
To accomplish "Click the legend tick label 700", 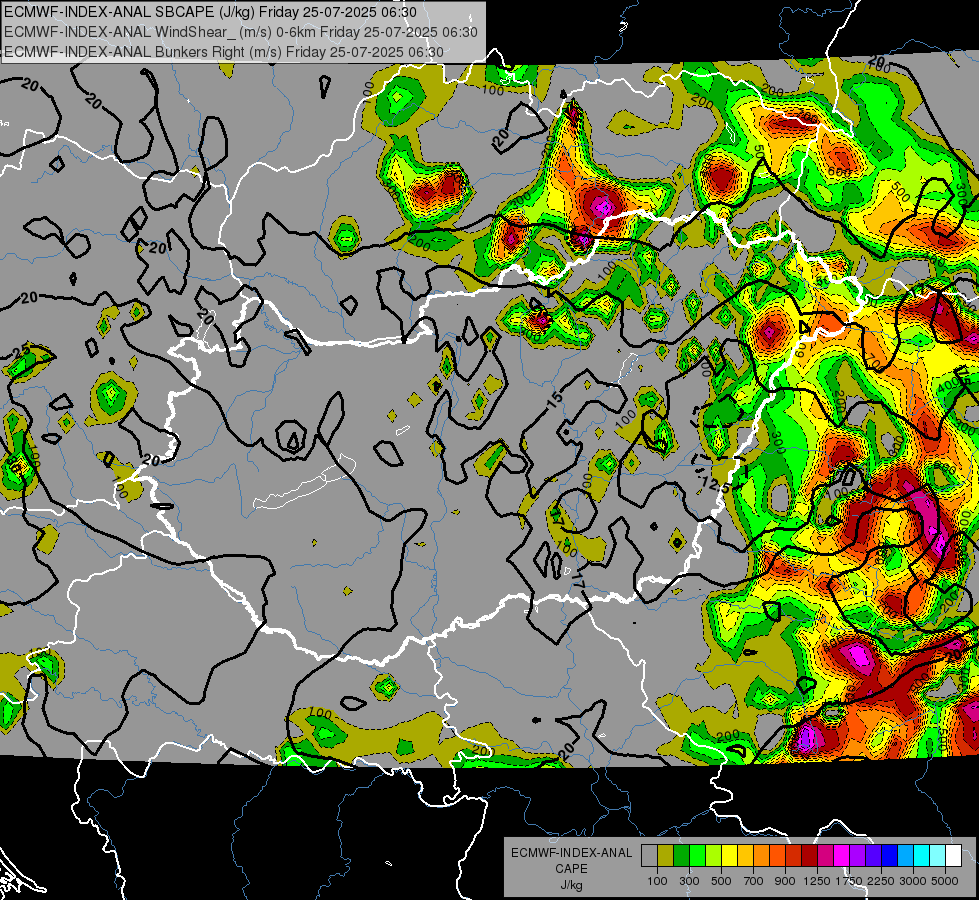I will pos(754,881).
